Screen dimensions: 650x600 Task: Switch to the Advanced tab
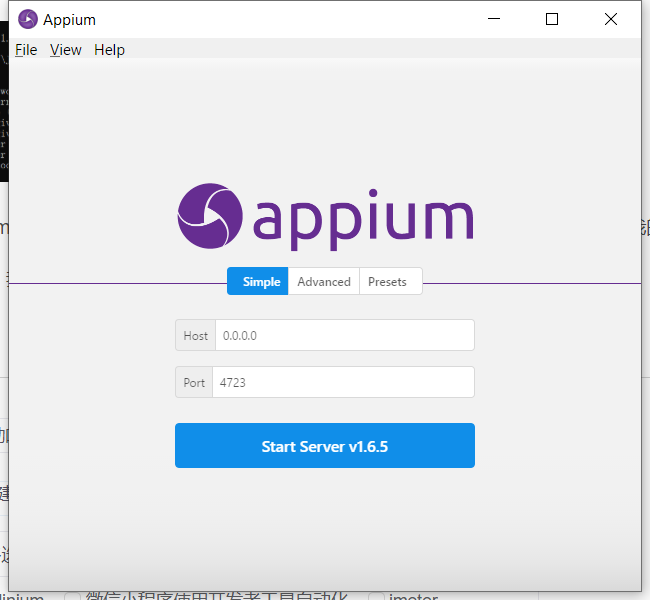324,282
